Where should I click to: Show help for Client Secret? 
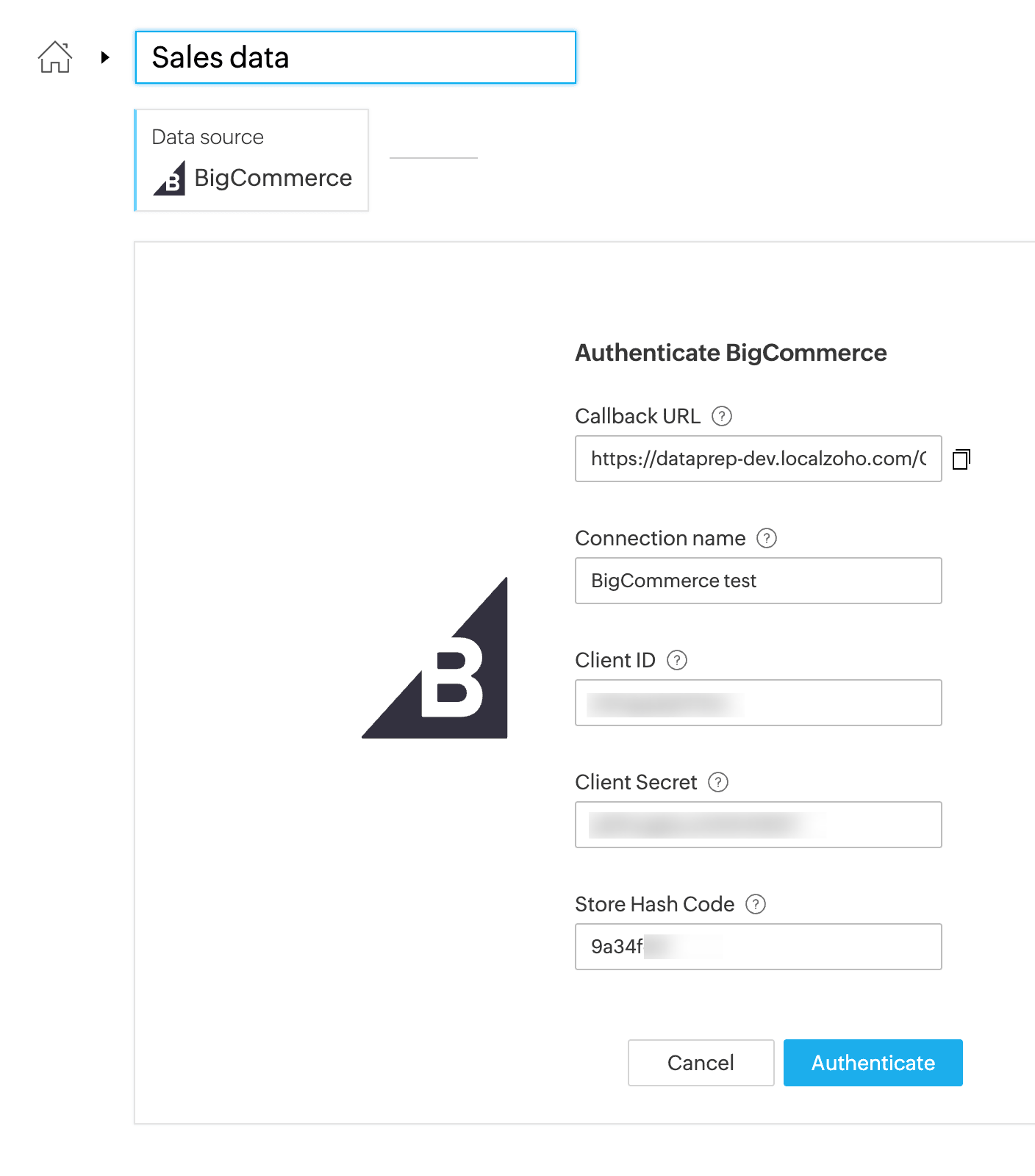pyautogui.click(x=718, y=783)
